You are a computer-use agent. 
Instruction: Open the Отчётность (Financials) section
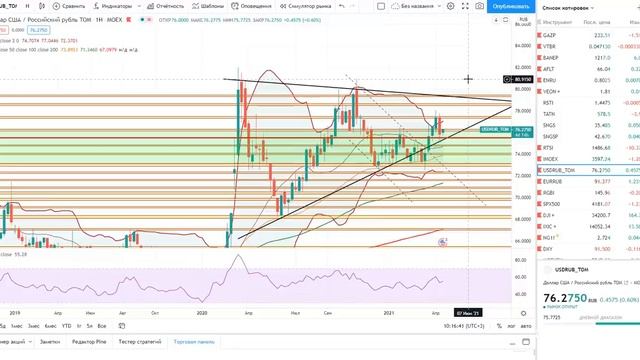click(166, 6)
